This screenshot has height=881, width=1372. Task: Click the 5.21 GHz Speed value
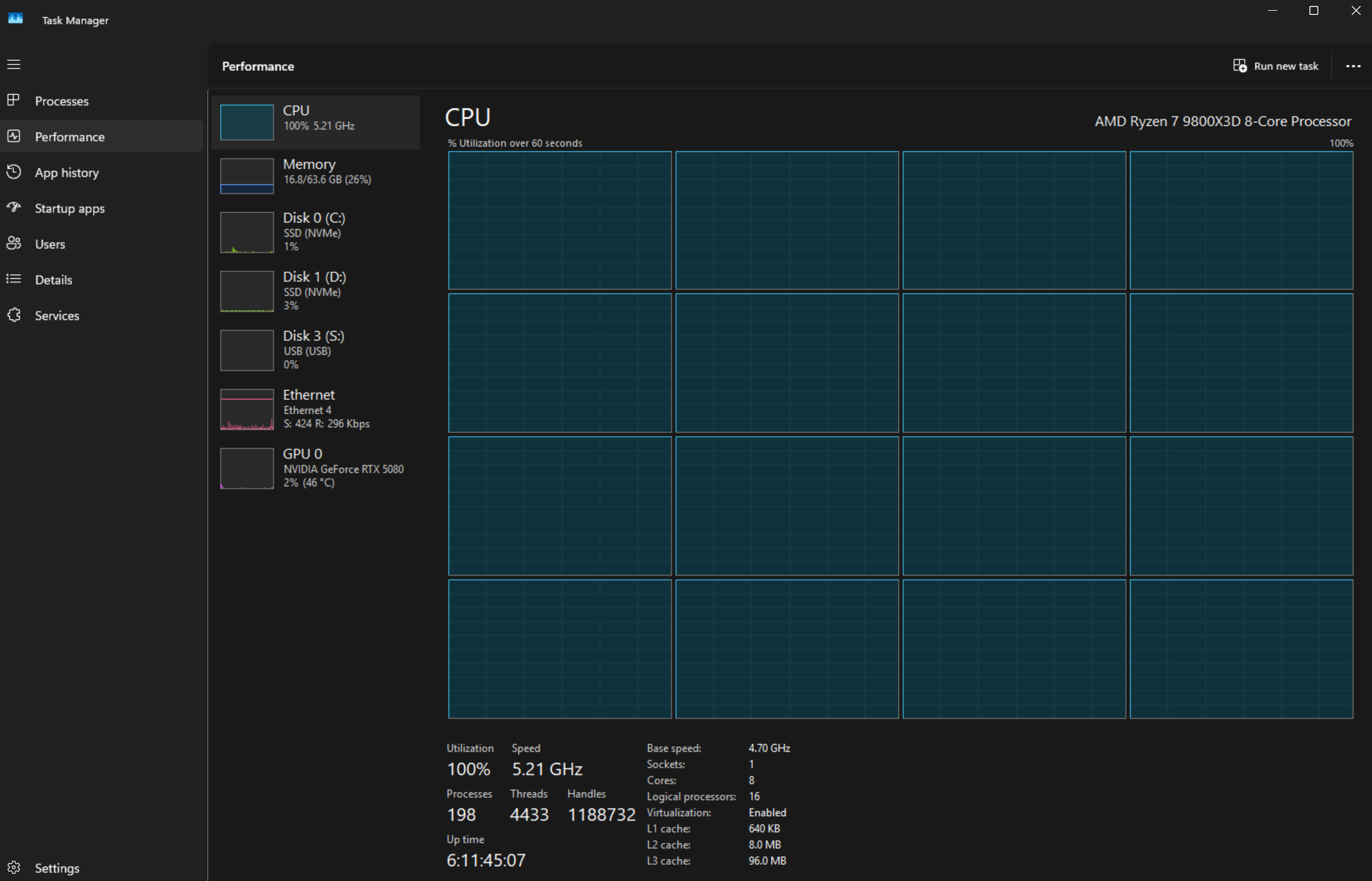(547, 769)
